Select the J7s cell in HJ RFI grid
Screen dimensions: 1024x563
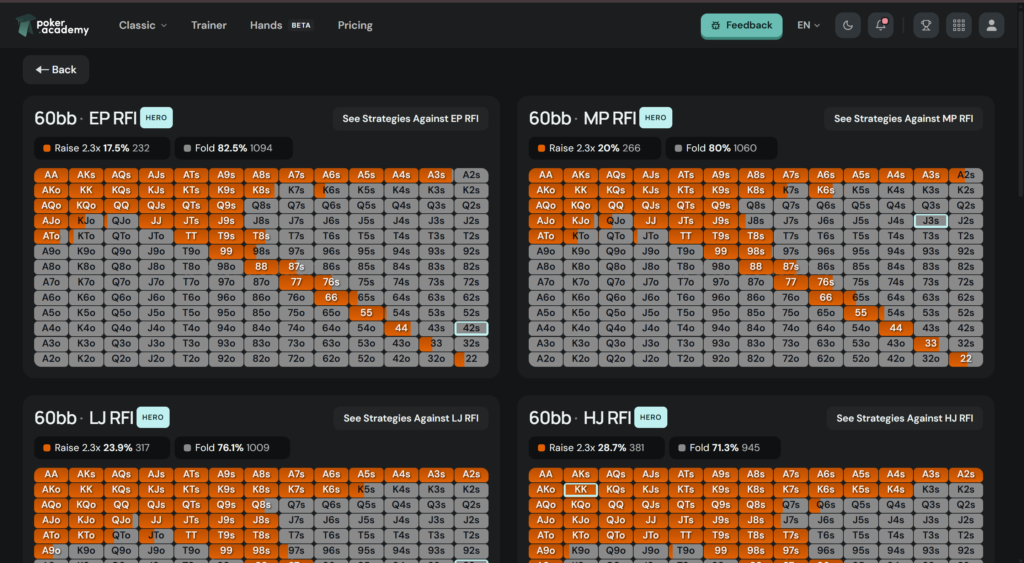pos(791,521)
